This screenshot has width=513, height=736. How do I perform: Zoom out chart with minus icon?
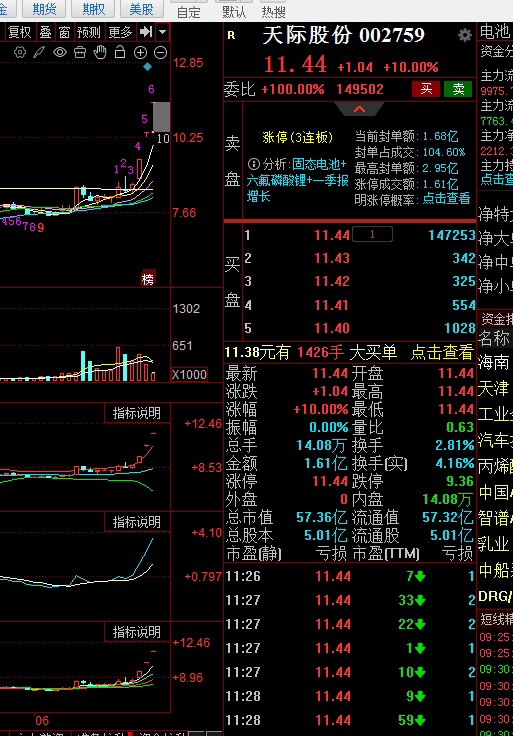(161, 53)
